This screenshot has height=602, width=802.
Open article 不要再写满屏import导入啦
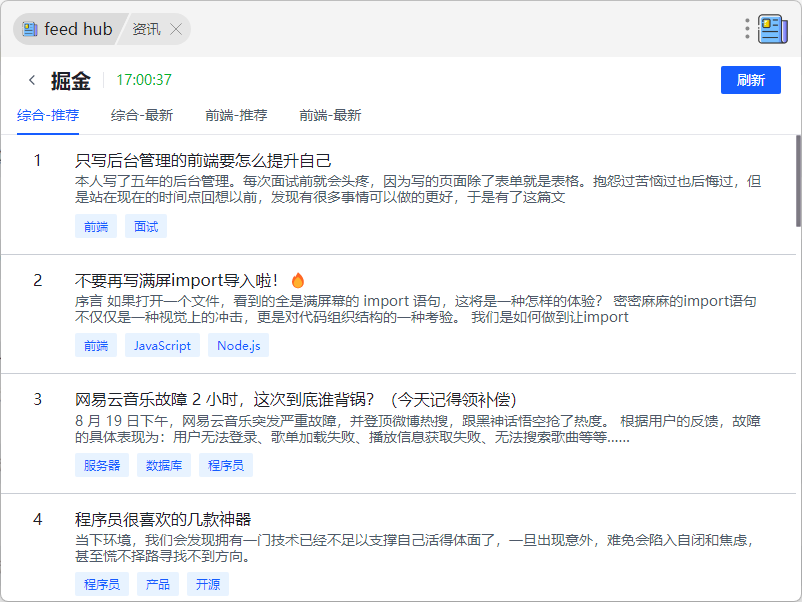(x=176, y=280)
